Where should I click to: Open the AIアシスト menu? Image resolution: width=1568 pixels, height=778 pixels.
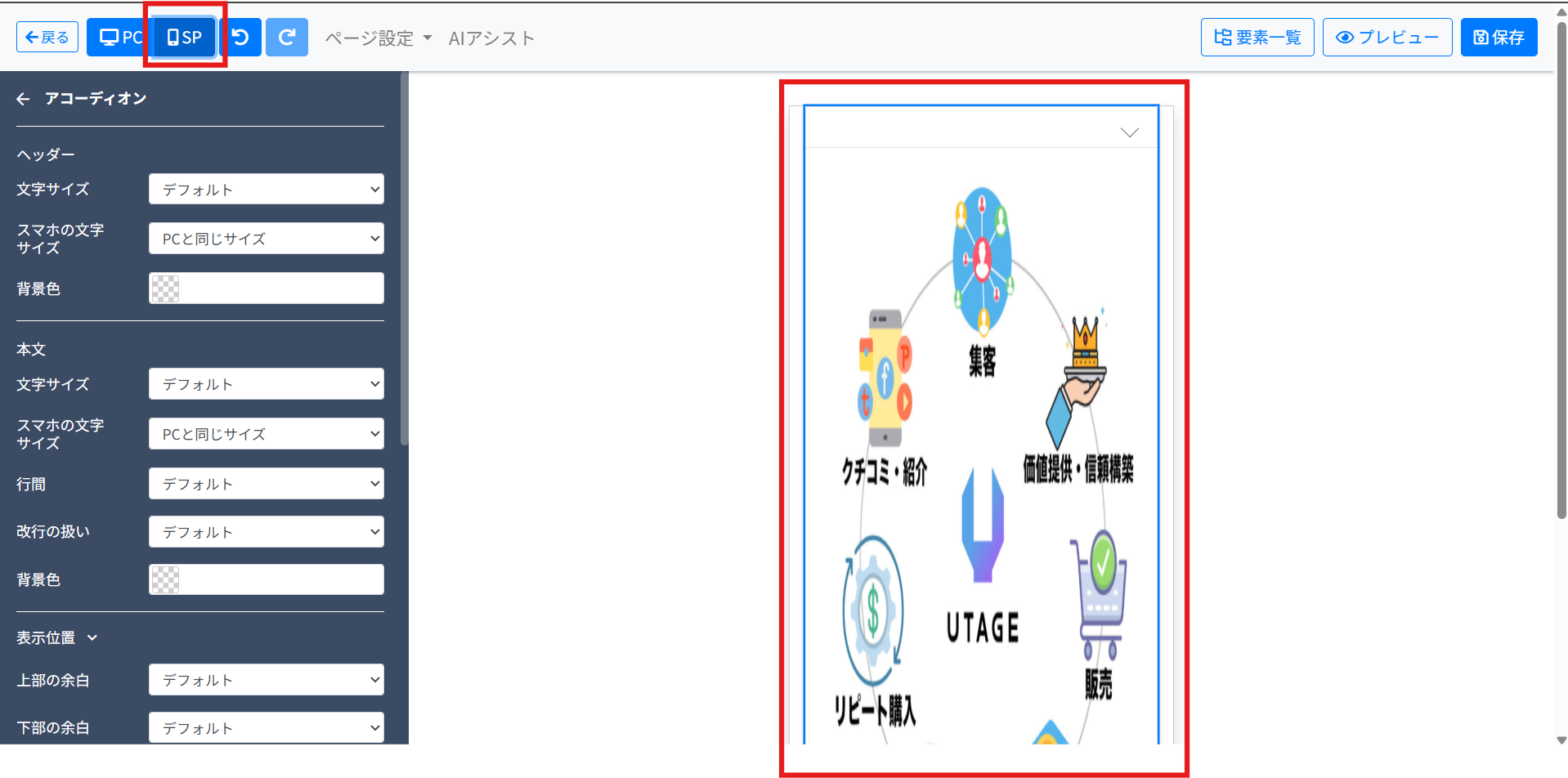pos(491,38)
